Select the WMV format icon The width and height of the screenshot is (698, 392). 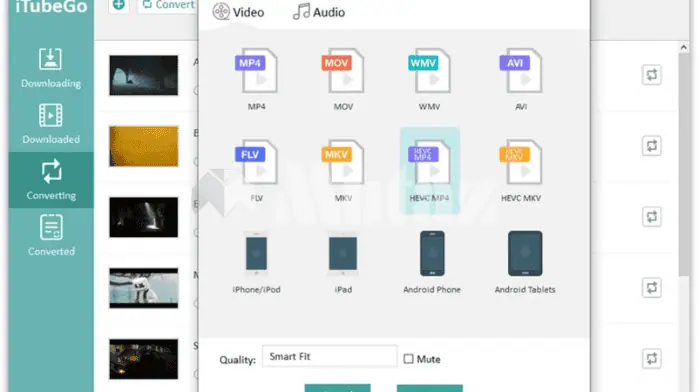click(x=430, y=71)
